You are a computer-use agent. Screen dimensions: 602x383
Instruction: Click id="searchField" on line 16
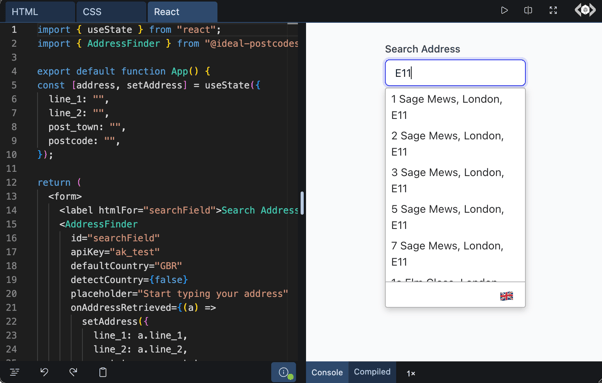click(115, 238)
